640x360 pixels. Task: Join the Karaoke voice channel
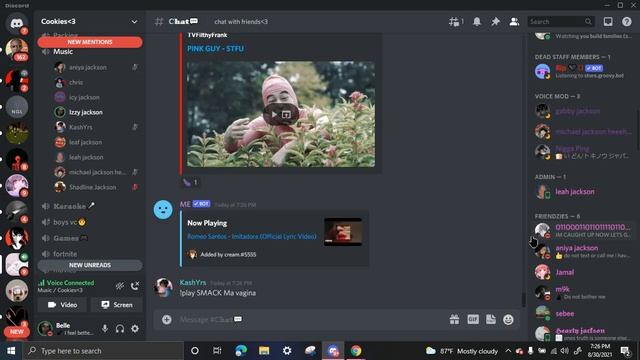[69, 206]
